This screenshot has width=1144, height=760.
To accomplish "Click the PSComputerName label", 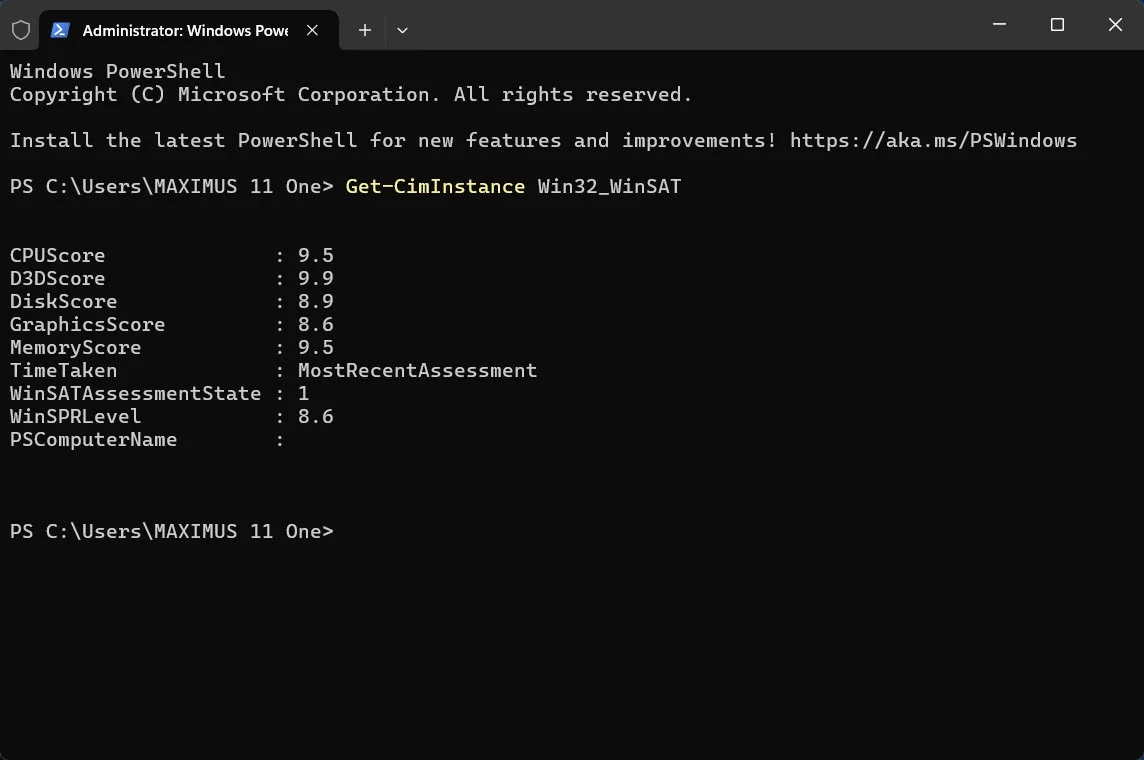I will (93, 440).
